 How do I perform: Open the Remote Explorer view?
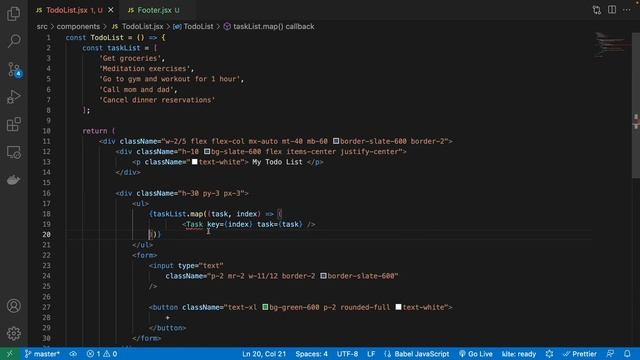(13, 152)
